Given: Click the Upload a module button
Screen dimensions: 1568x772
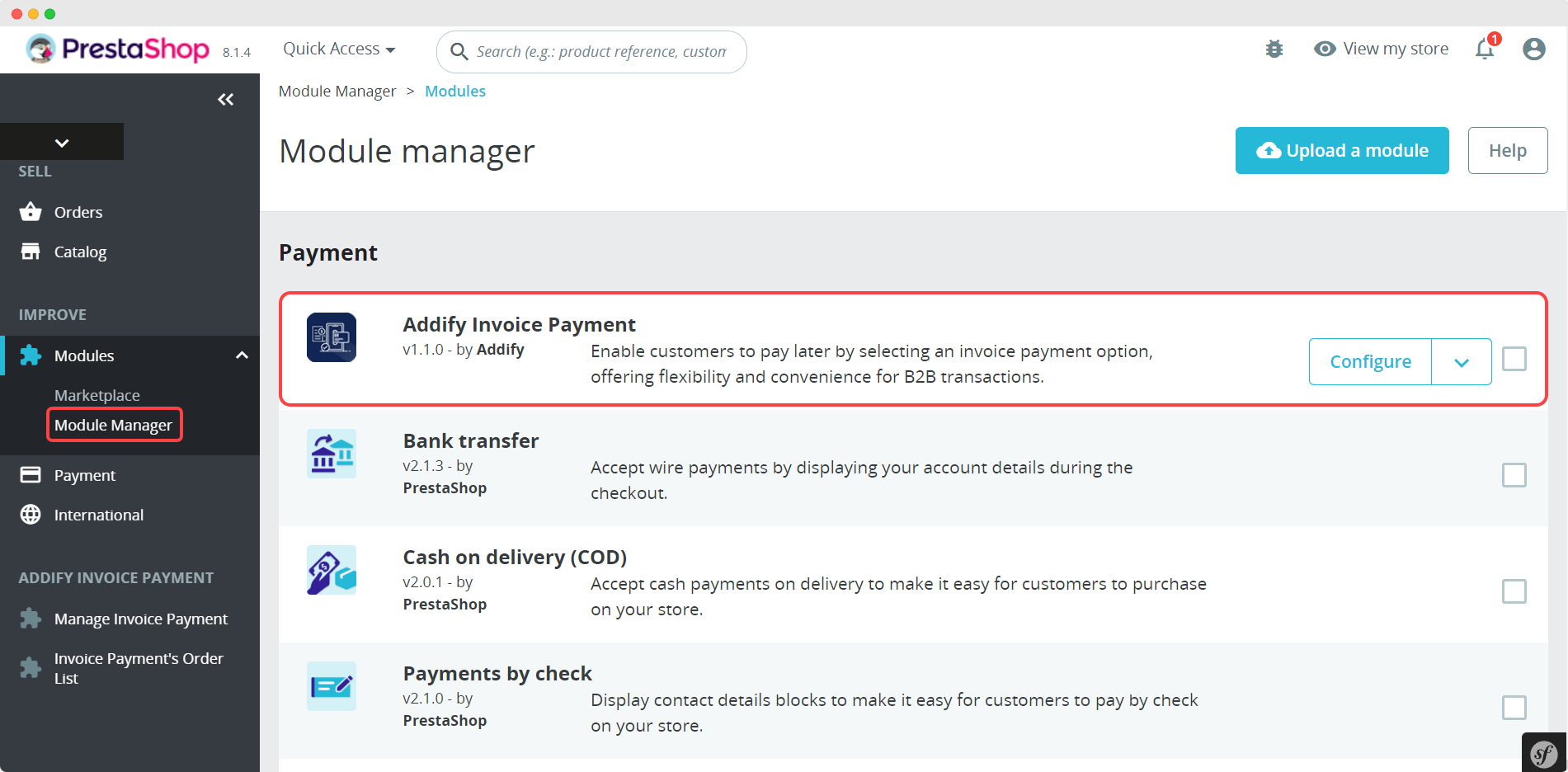Looking at the screenshot, I should pos(1341,151).
